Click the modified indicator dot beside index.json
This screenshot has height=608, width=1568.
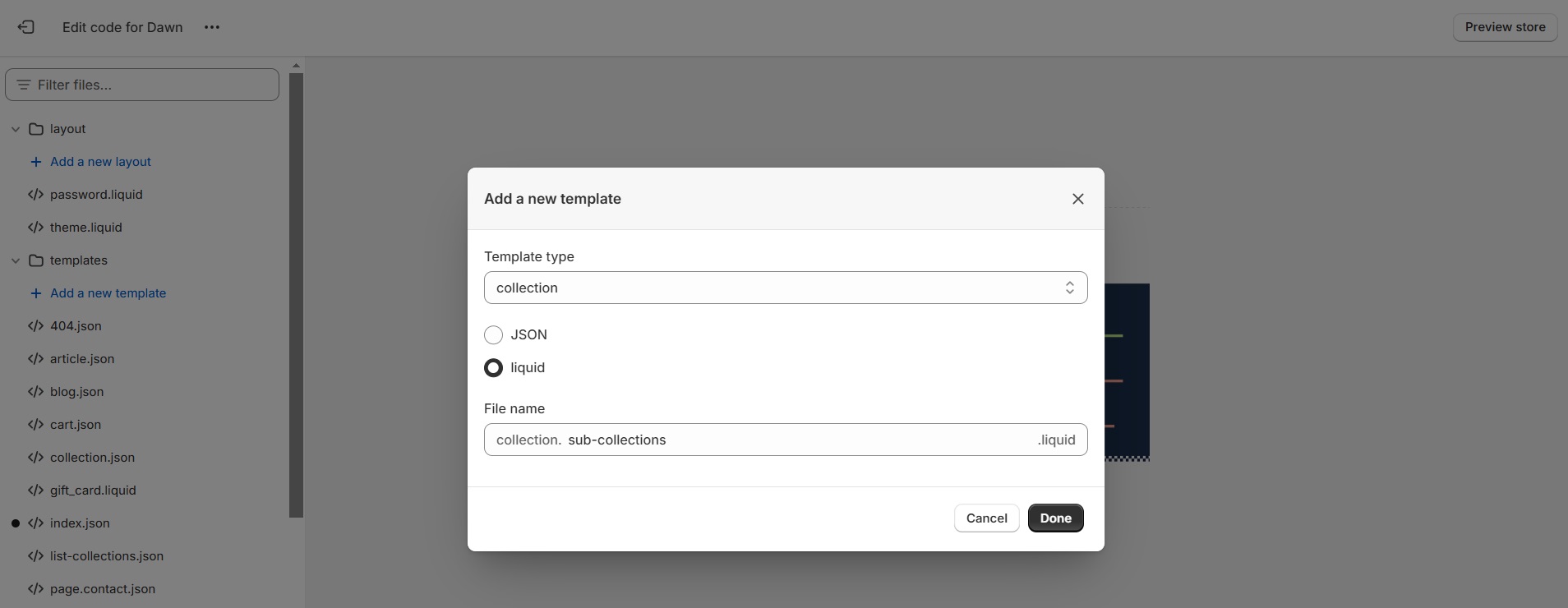click(16, 523)
